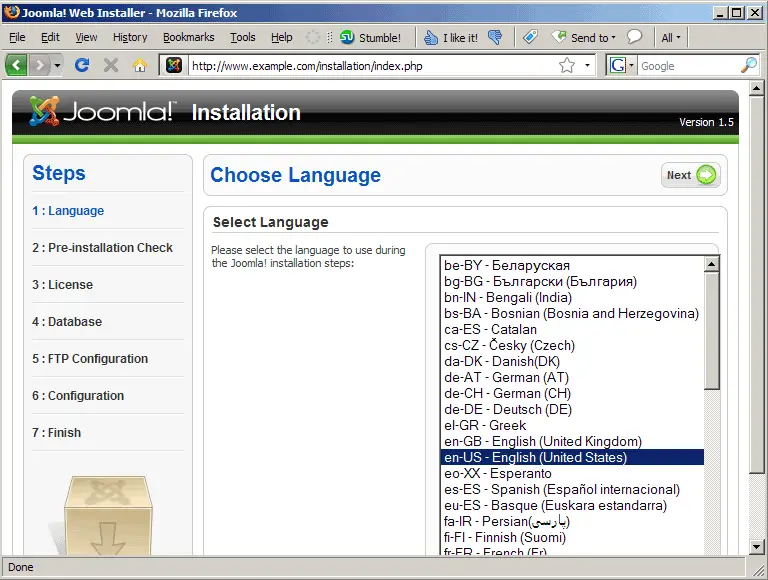Click the I like it! thumbs up button
This screenshot has height=580, width=768.
451,37
